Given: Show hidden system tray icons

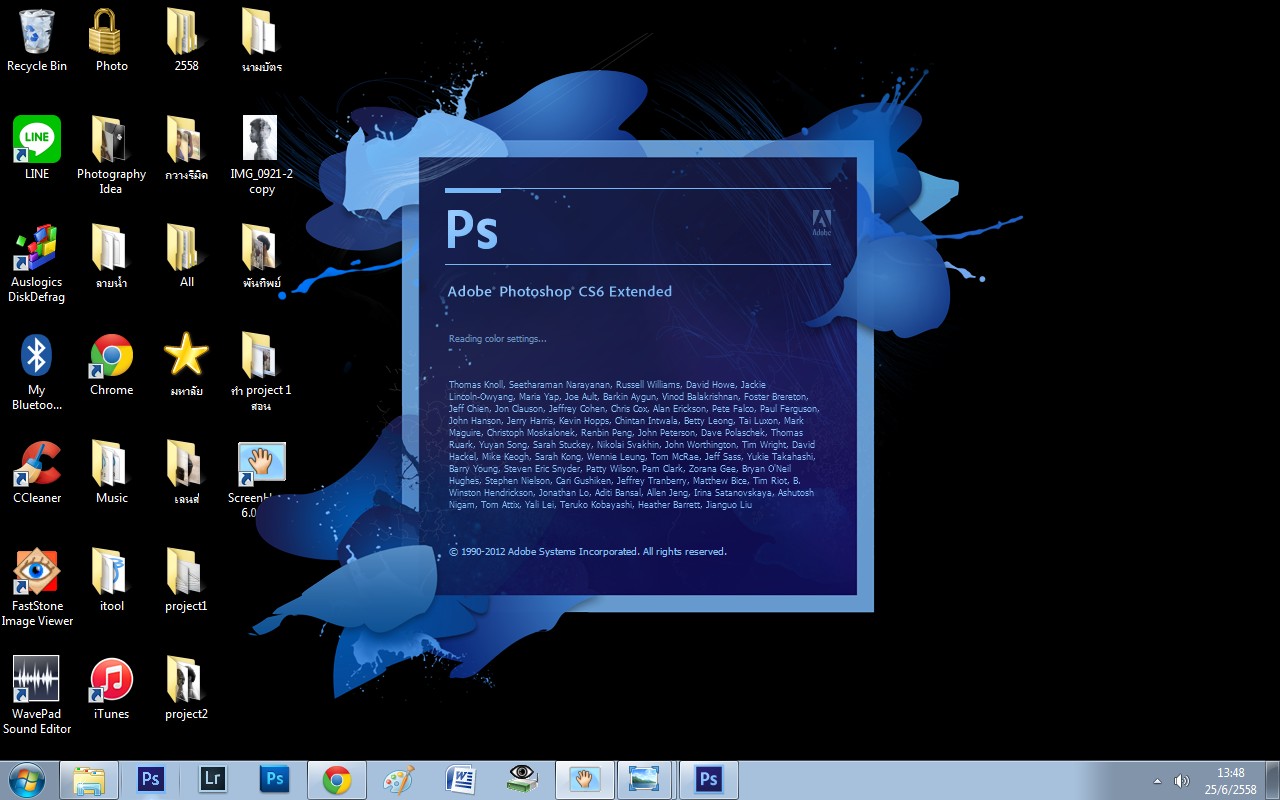Looking at the screenshot, I should tap(1157, 781).
